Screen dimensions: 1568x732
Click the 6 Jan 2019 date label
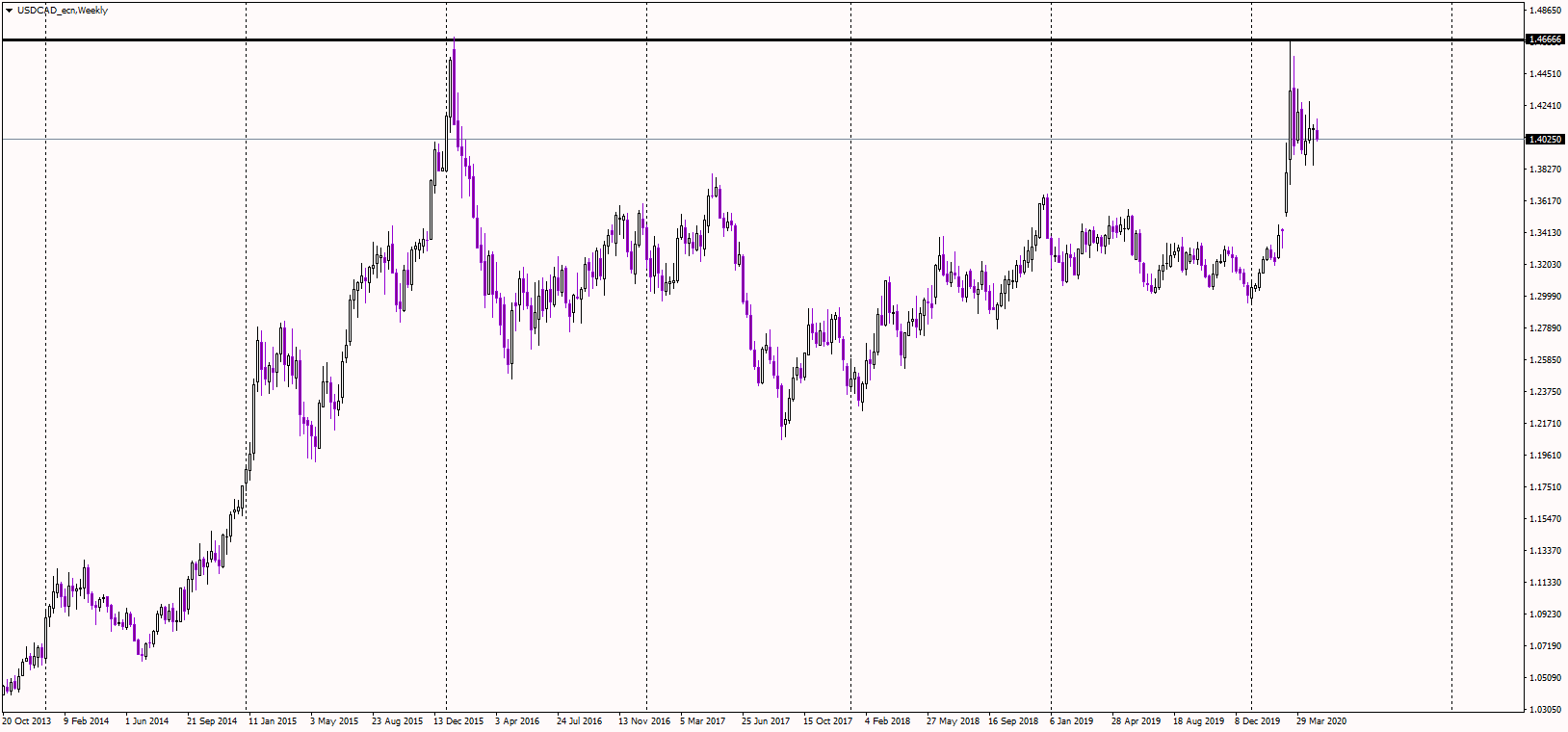(1071, 721)
